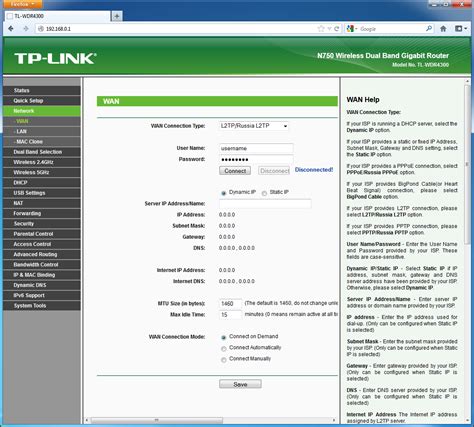
Task: Click the Server IP Address/Name field
Action: tap(265, 203)
